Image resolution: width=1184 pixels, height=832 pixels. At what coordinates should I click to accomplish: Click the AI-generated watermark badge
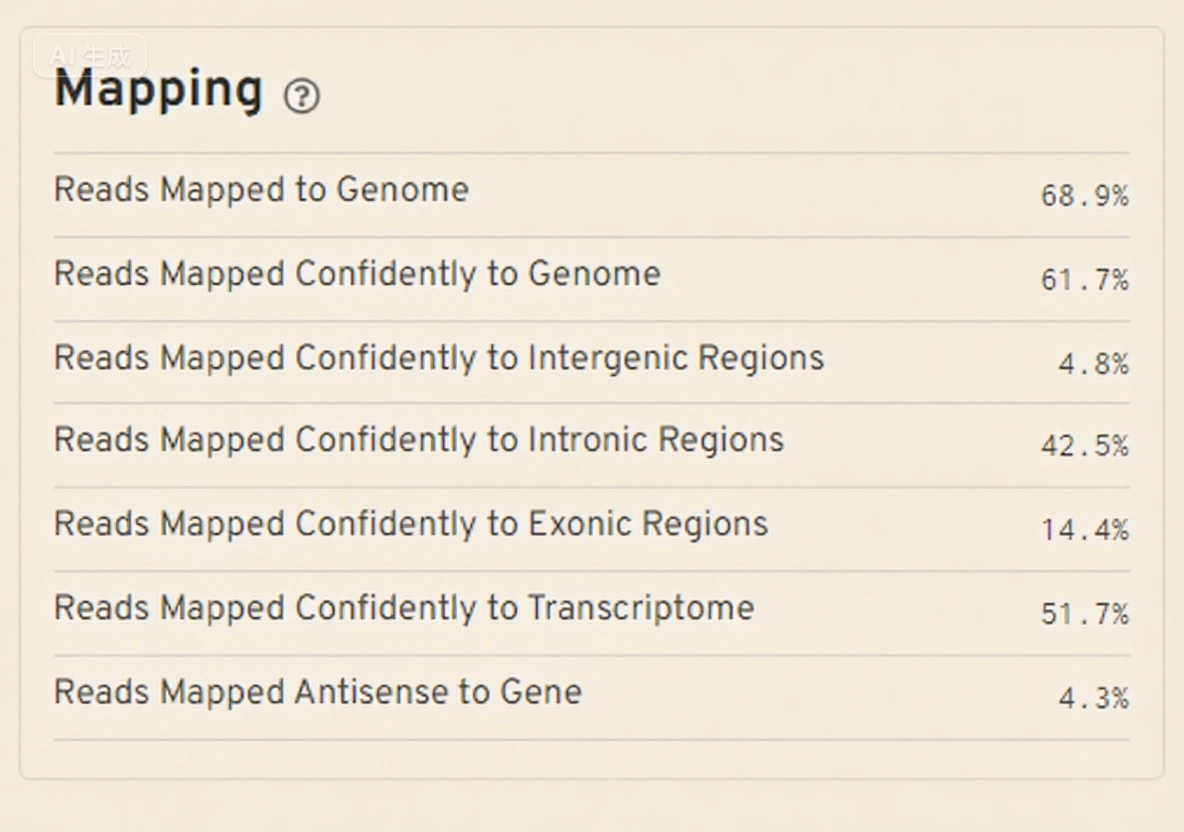click(90, 56)
